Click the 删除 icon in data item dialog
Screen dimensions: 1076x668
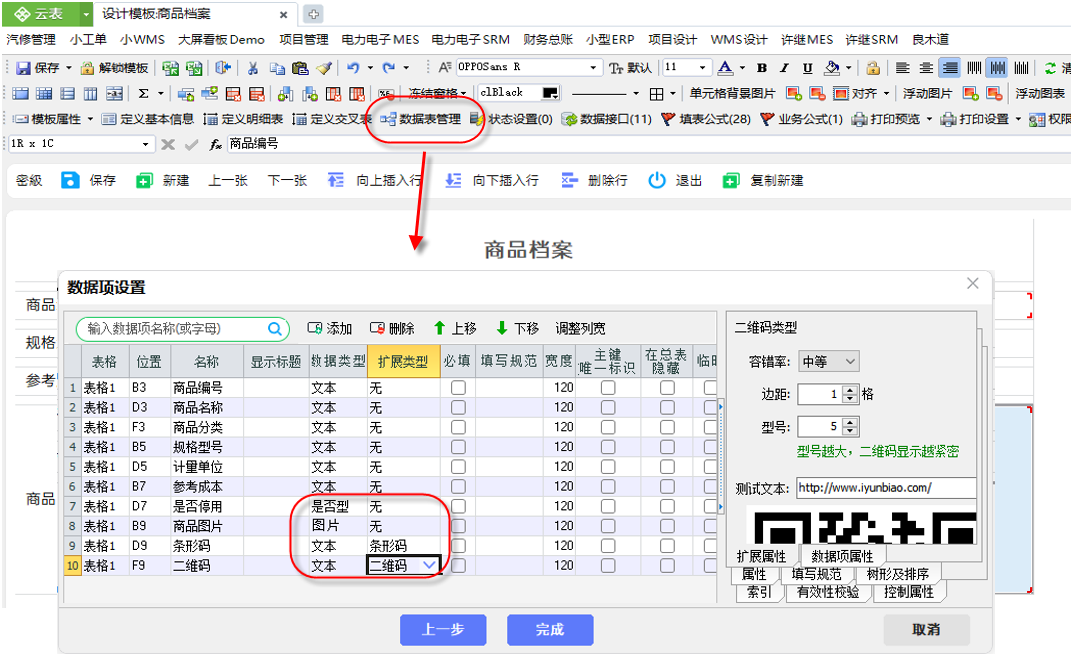[x=377, y=328]
